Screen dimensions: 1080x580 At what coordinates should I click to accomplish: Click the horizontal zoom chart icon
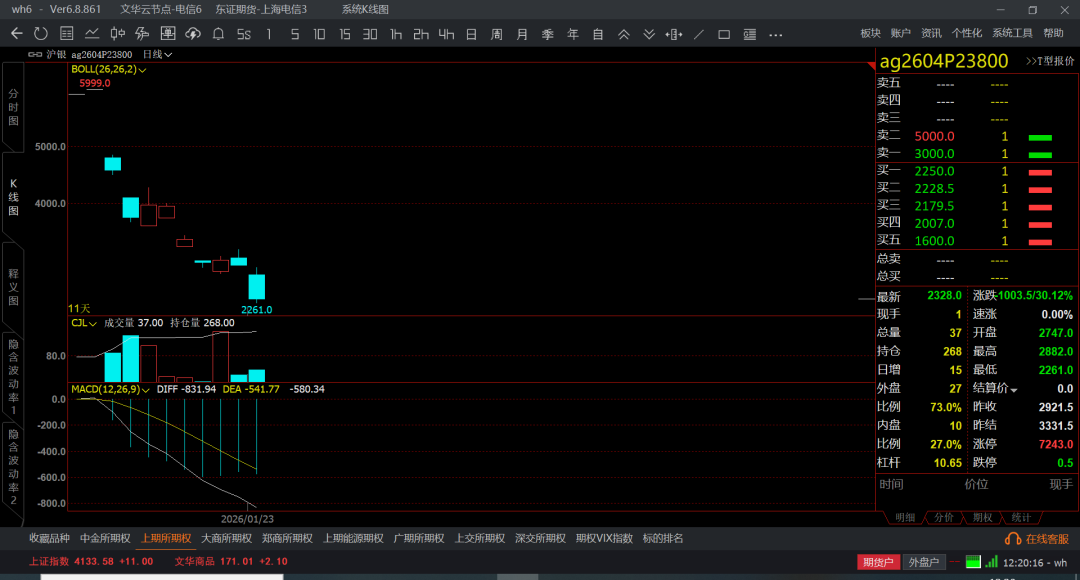click(x=674, y=34)
